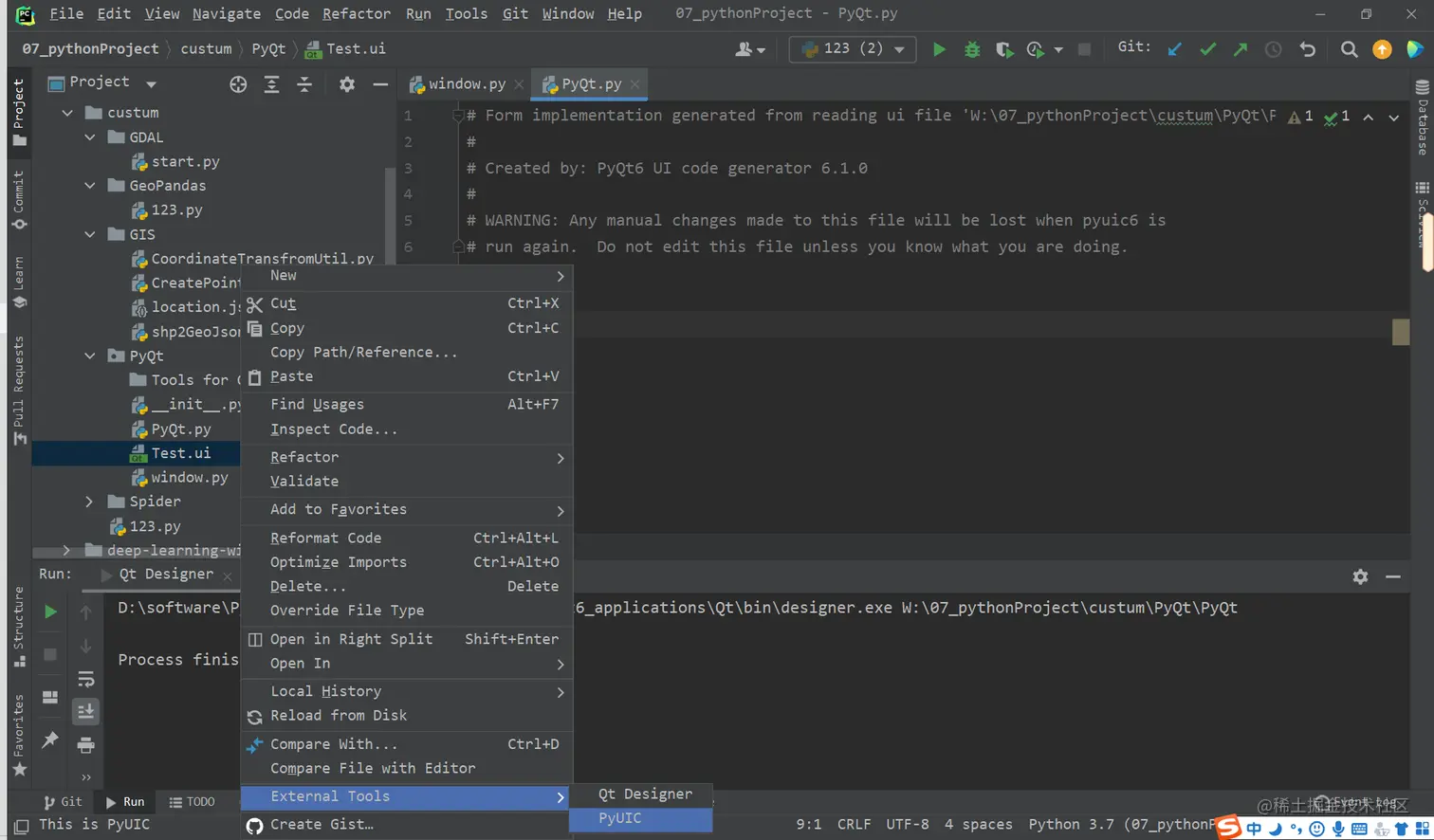Update project with the blue Git arrow
The image size is (1434, 840).
pyautogui.click(x=1175, y=49)
